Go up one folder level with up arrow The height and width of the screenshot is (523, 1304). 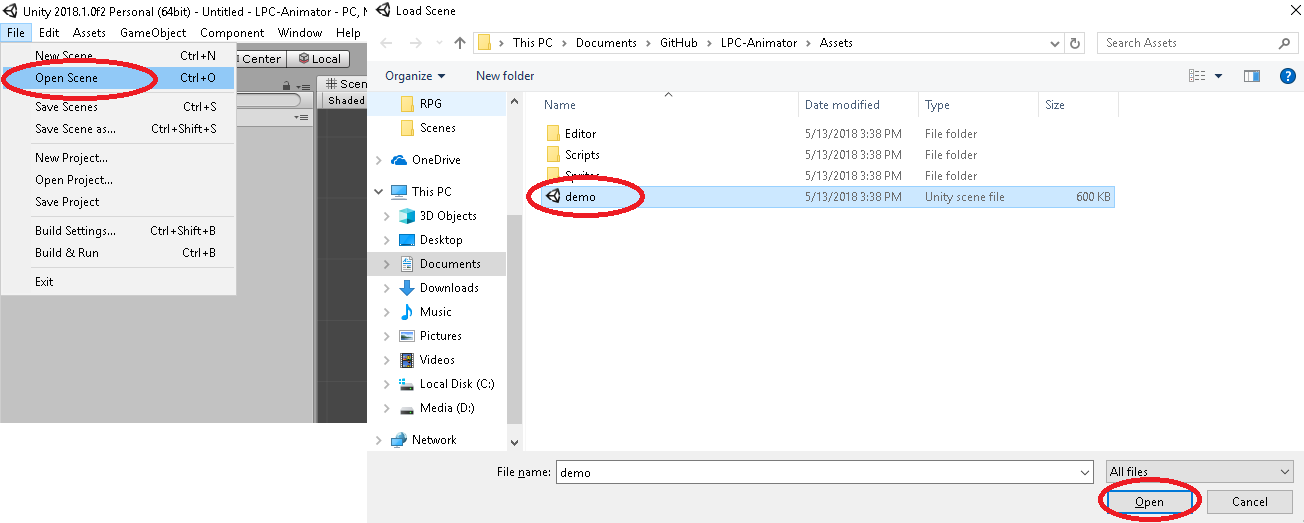coord(460,43)
